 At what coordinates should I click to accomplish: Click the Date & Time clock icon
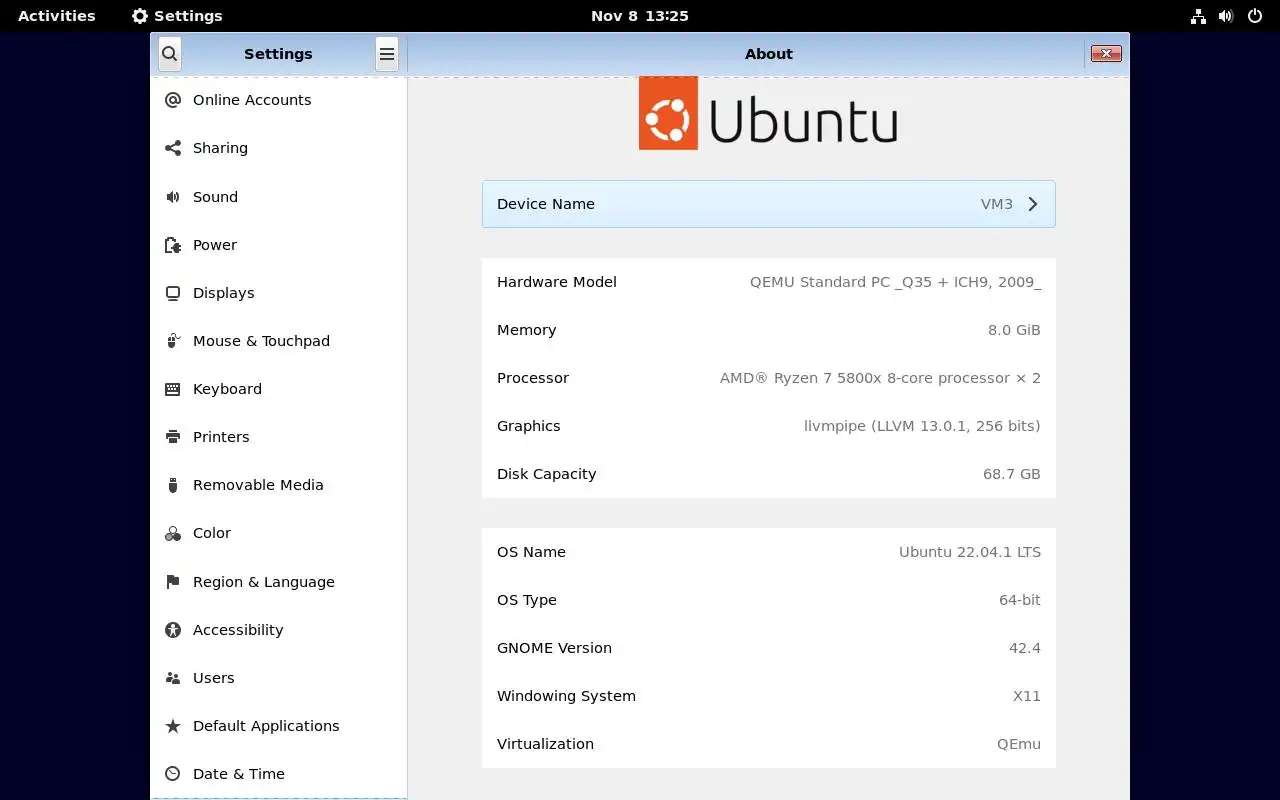(173, 774)
